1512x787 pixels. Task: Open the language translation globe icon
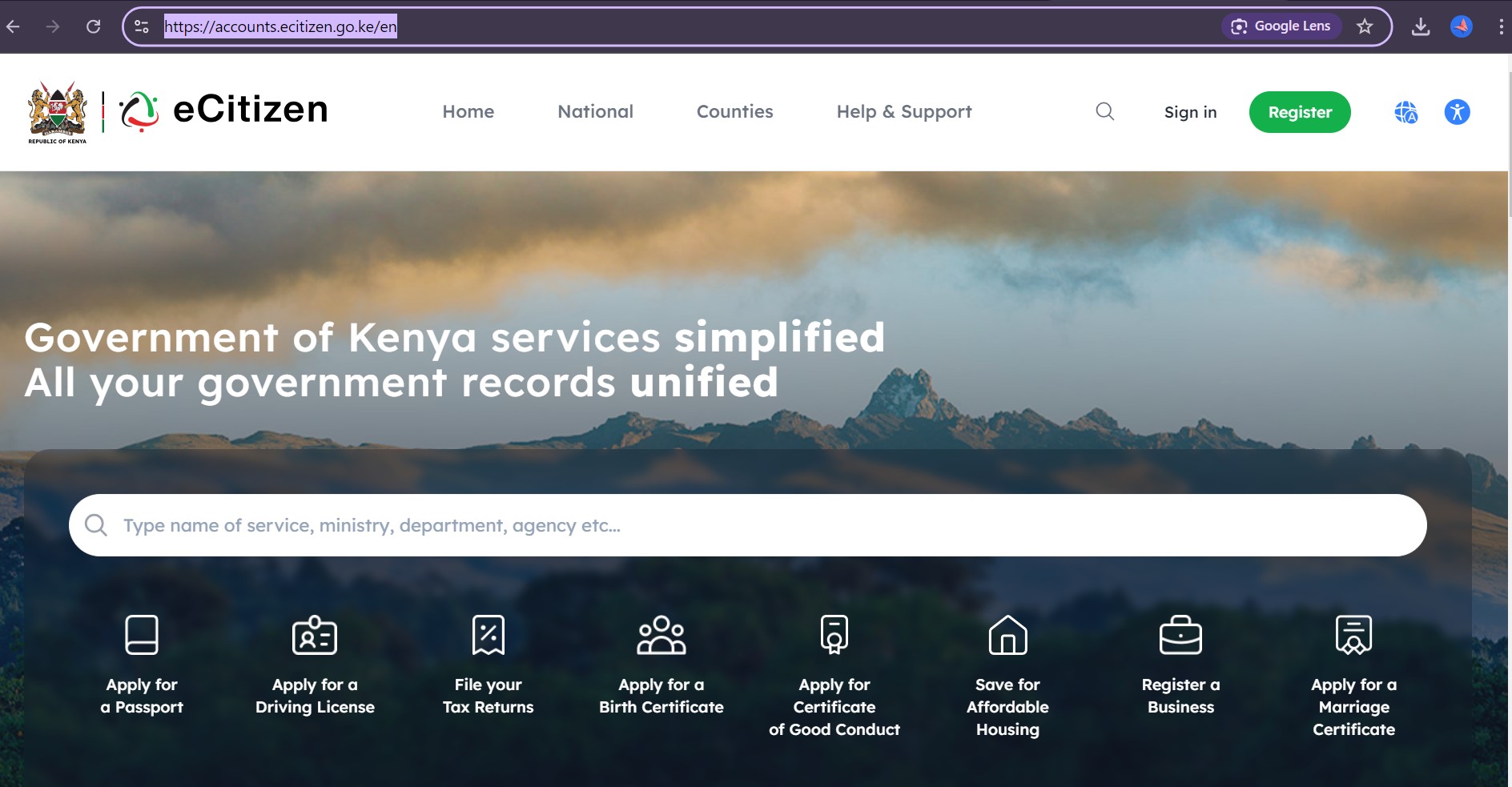(1405, 112)
